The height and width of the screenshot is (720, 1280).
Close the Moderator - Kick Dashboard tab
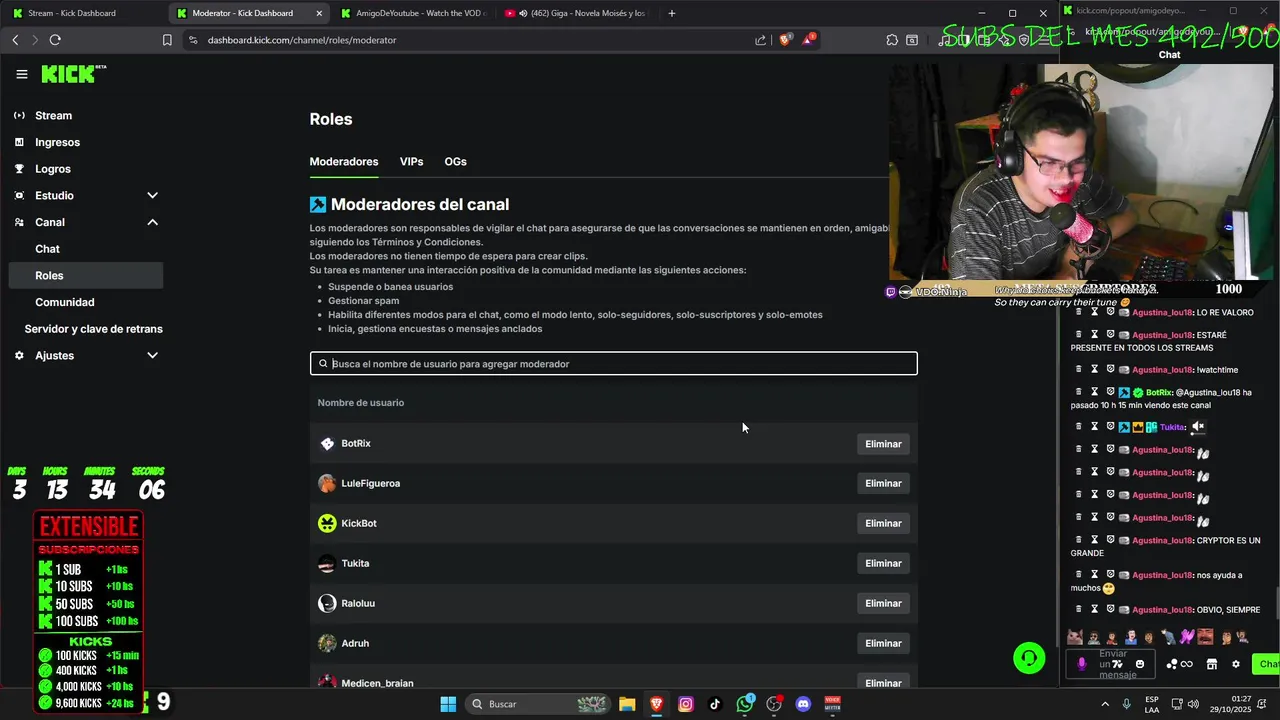click(x=319, y=13)
